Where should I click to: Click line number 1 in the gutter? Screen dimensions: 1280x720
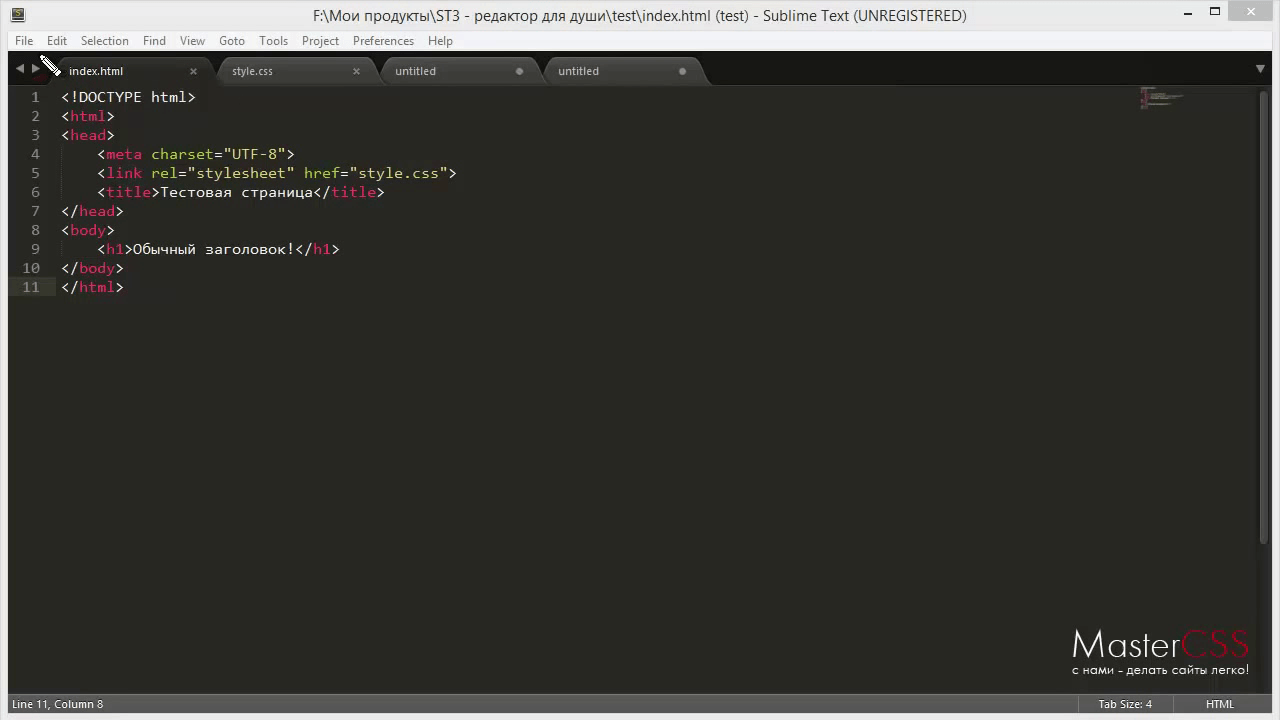click(x=35, y=97)
